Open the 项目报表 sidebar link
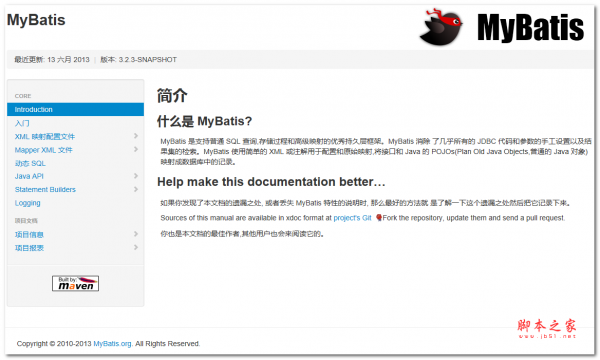 [29, 248]
